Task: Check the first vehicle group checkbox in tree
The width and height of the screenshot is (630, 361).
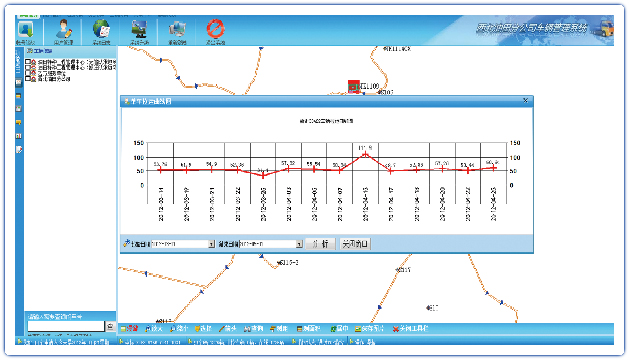Action: pyautogui.click(x=28, y=62)
